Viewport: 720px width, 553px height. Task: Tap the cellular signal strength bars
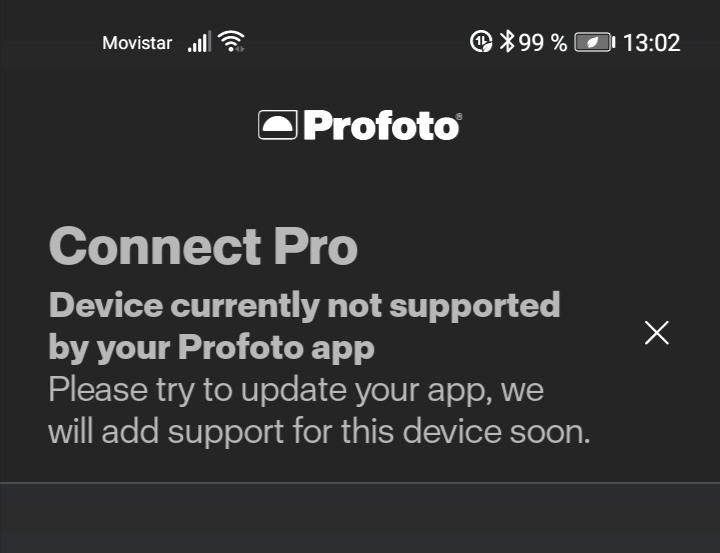(199, 42)
